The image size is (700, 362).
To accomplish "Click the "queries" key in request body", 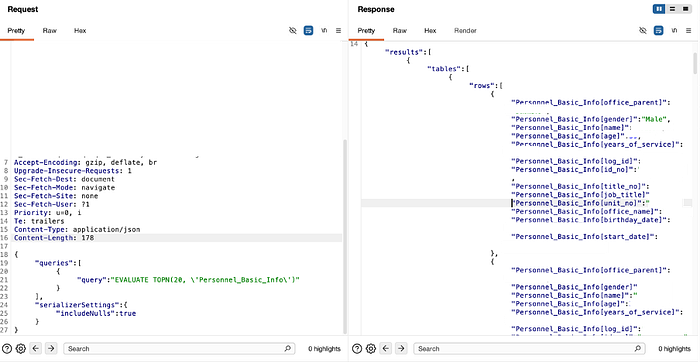I will coord(54,263).
